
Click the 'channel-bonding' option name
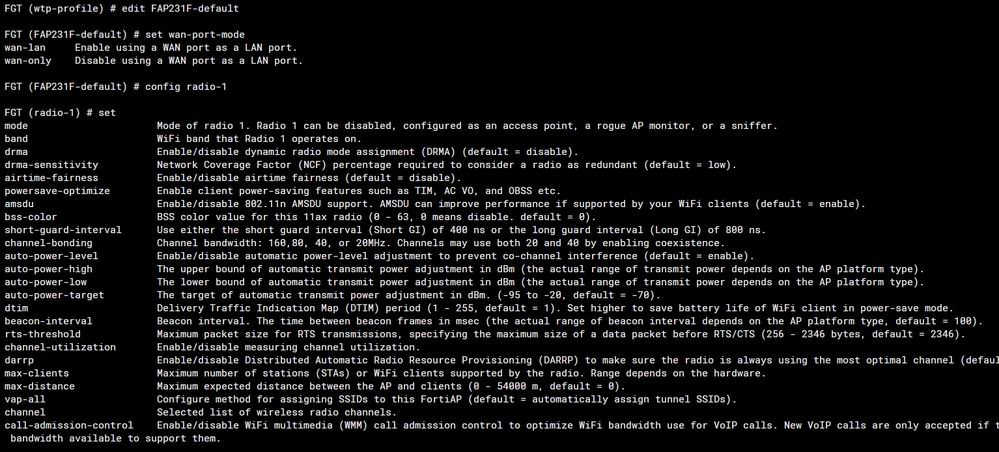pos(48,243)
